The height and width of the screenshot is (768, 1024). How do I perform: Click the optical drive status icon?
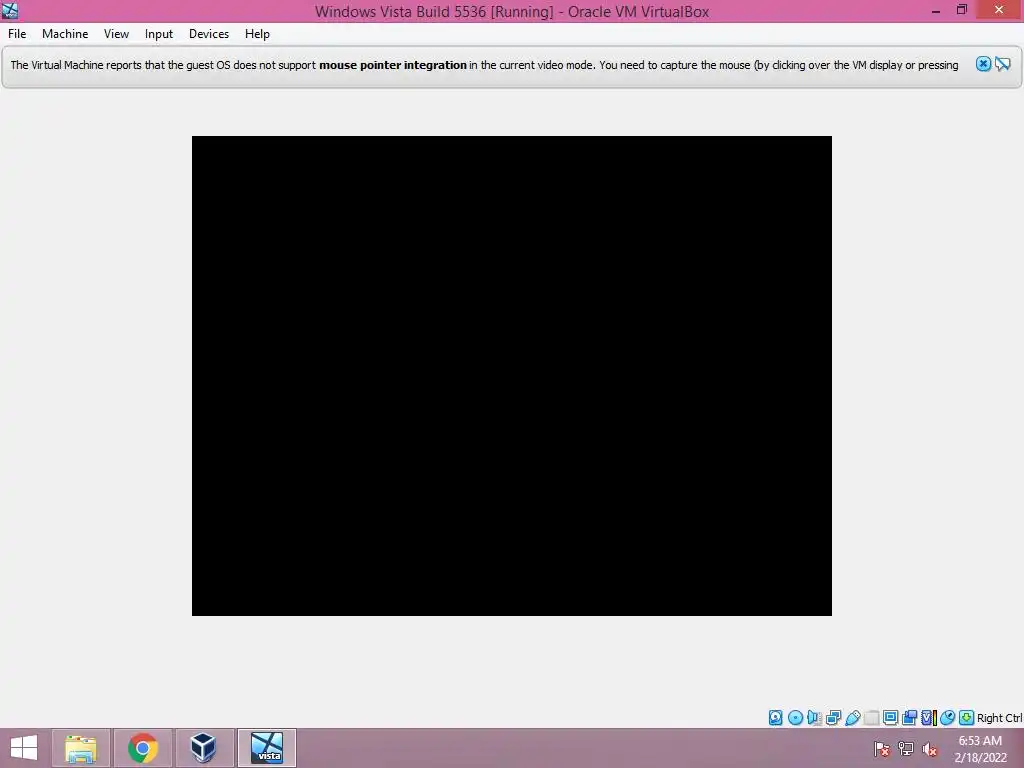point(795,718)
